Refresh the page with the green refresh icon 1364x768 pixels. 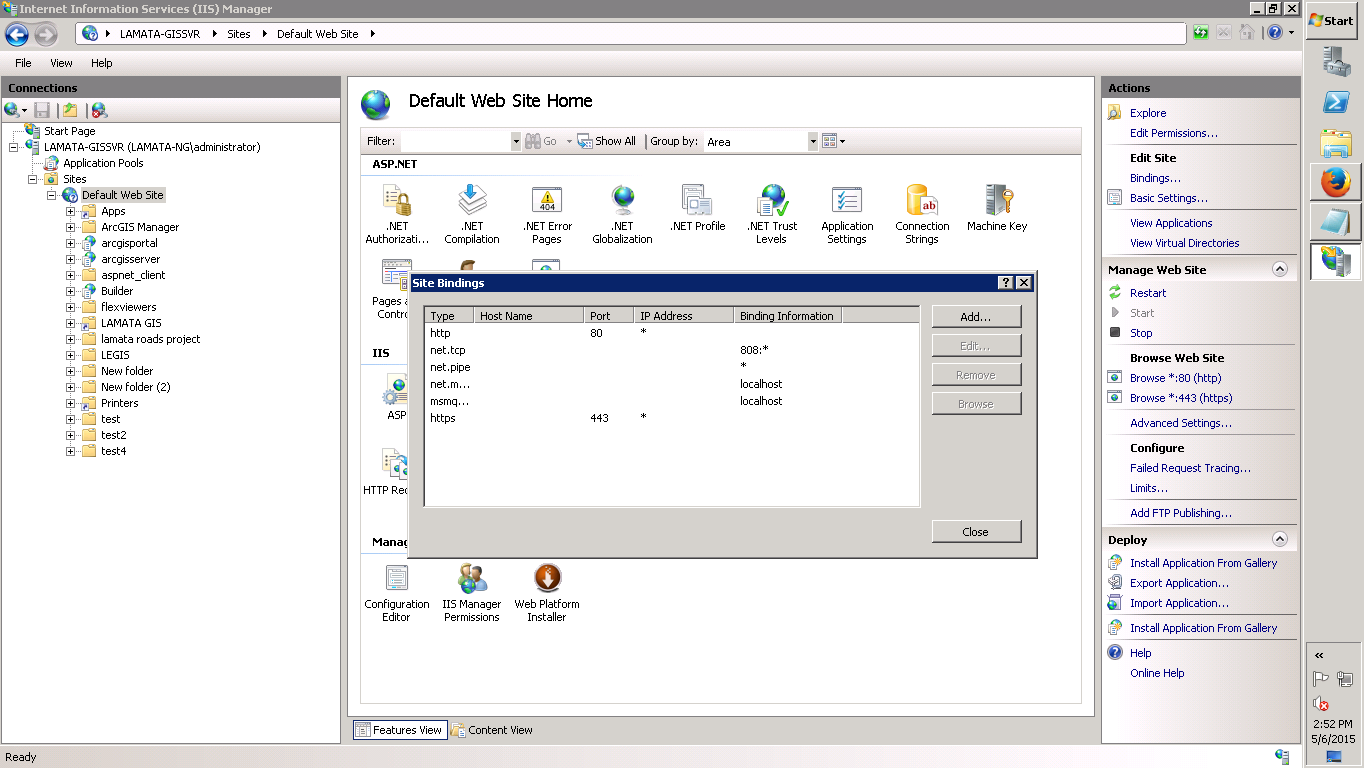pos(1200,33)
